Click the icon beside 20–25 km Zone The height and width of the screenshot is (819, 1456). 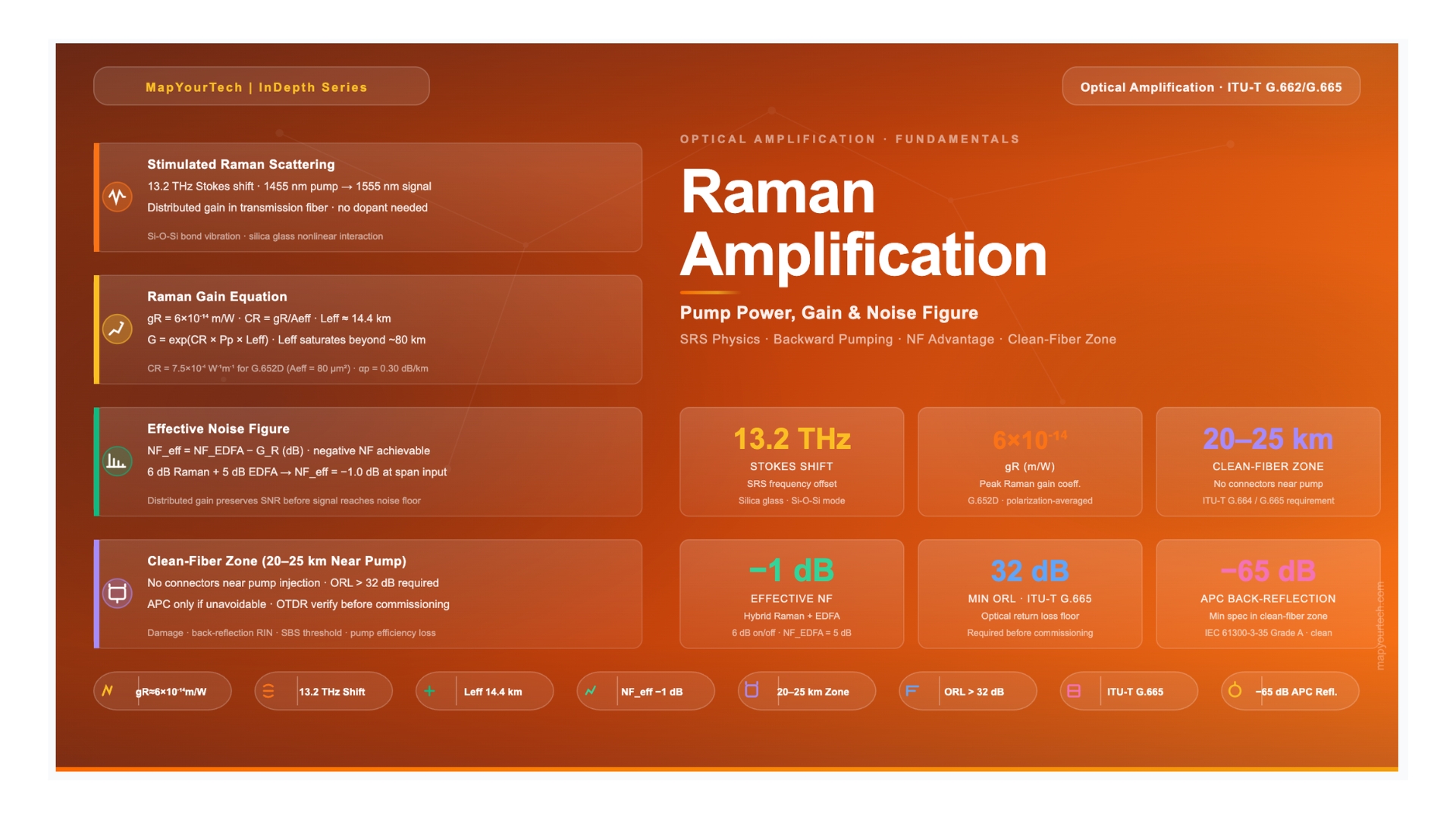(752, 690)
